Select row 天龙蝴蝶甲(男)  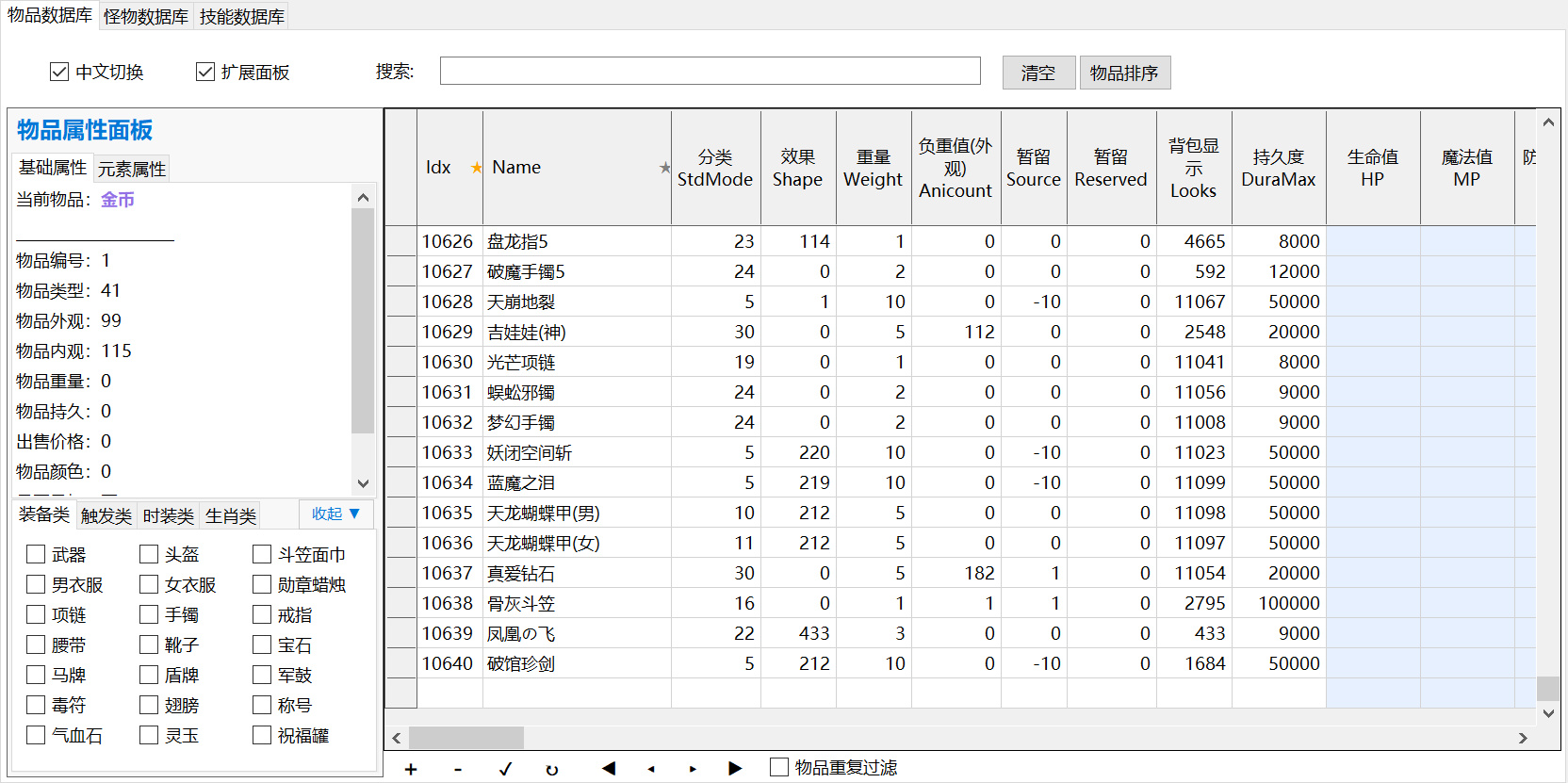tap(960, 513)
